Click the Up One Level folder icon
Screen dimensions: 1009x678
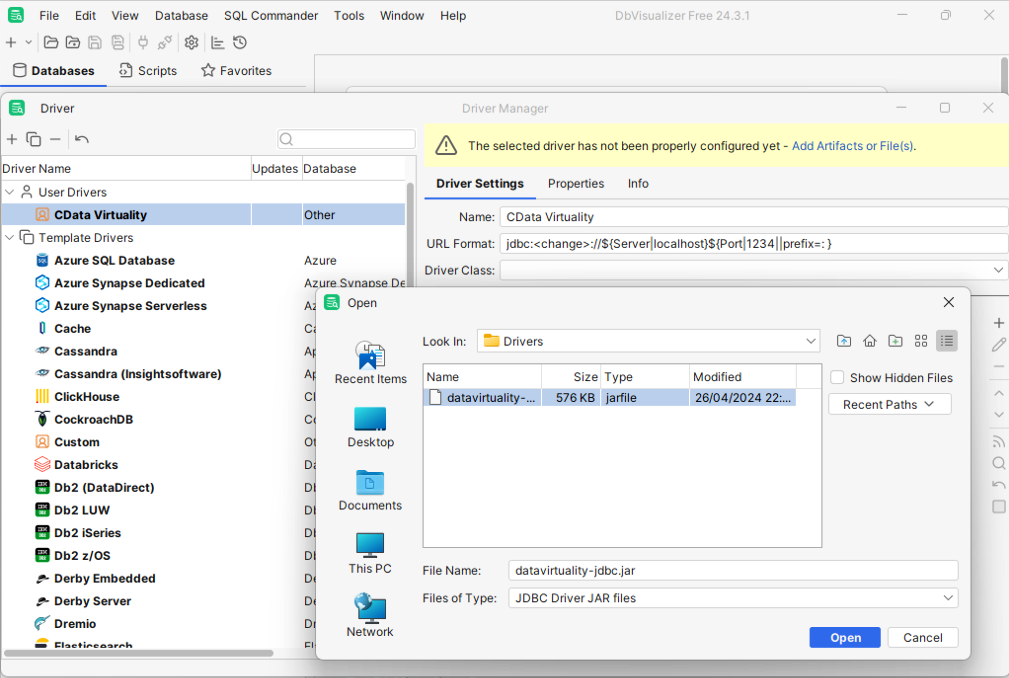tap(844, 341)
